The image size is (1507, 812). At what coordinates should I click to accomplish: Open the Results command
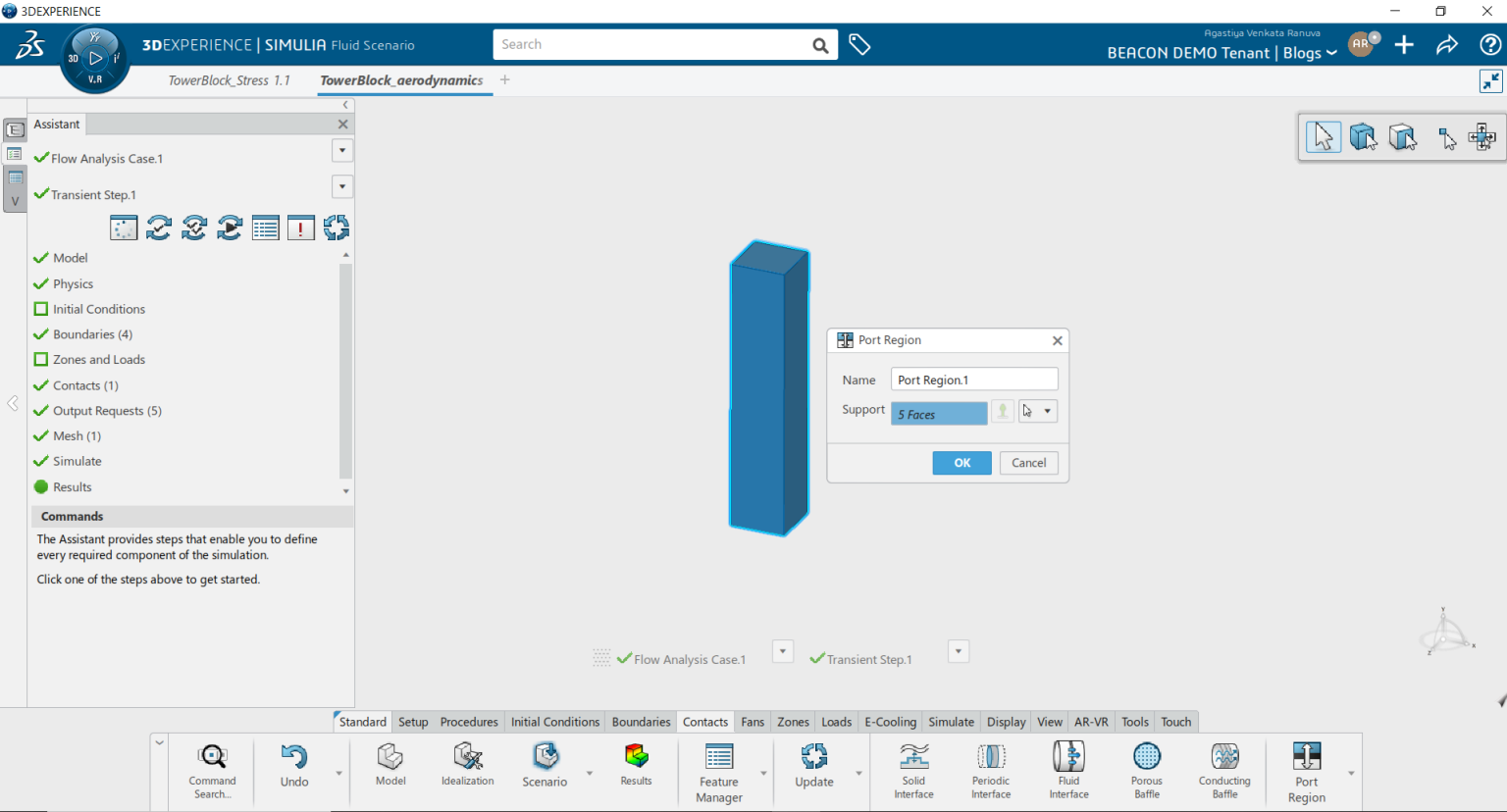(636, 765)
